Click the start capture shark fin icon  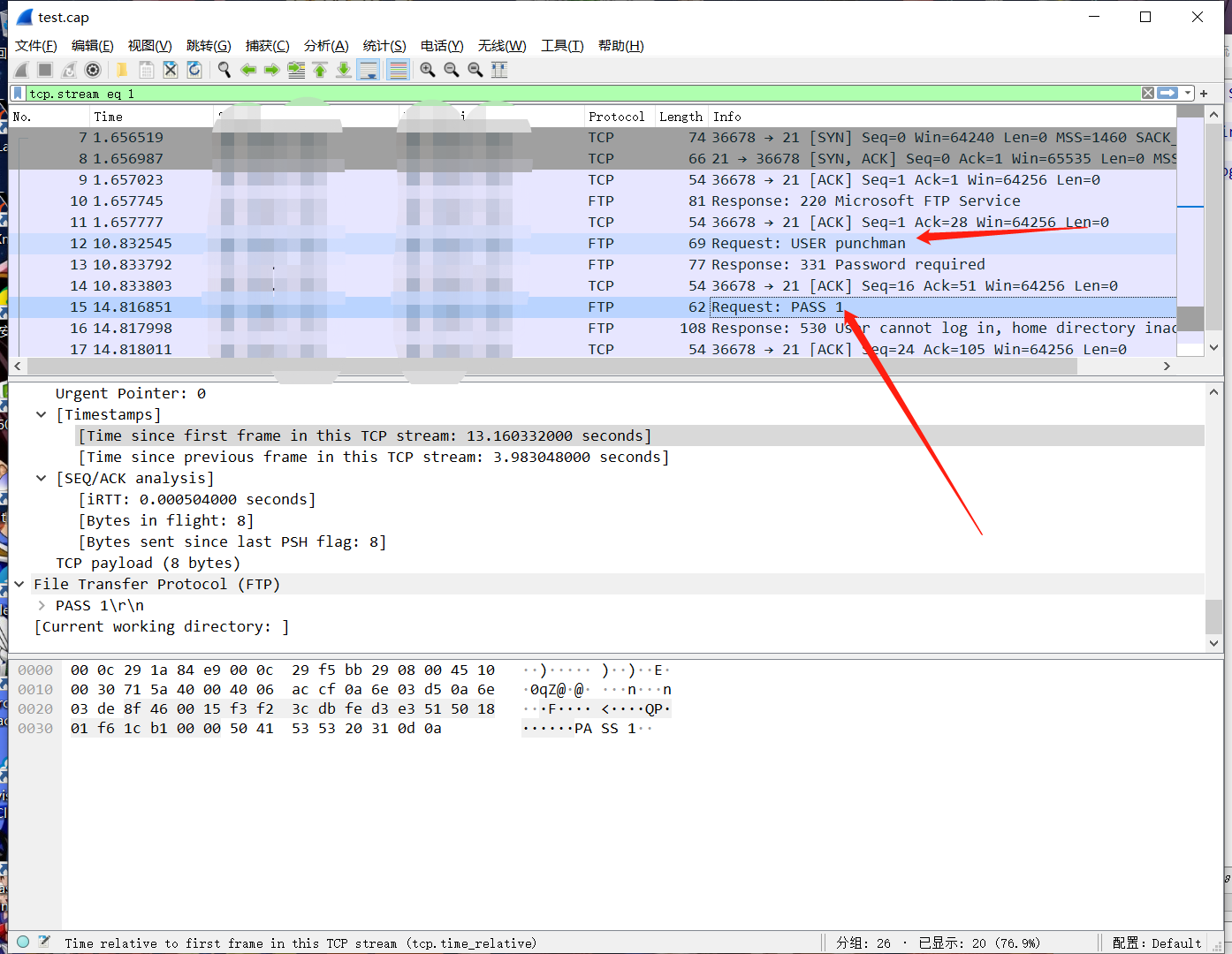[22, 70]
